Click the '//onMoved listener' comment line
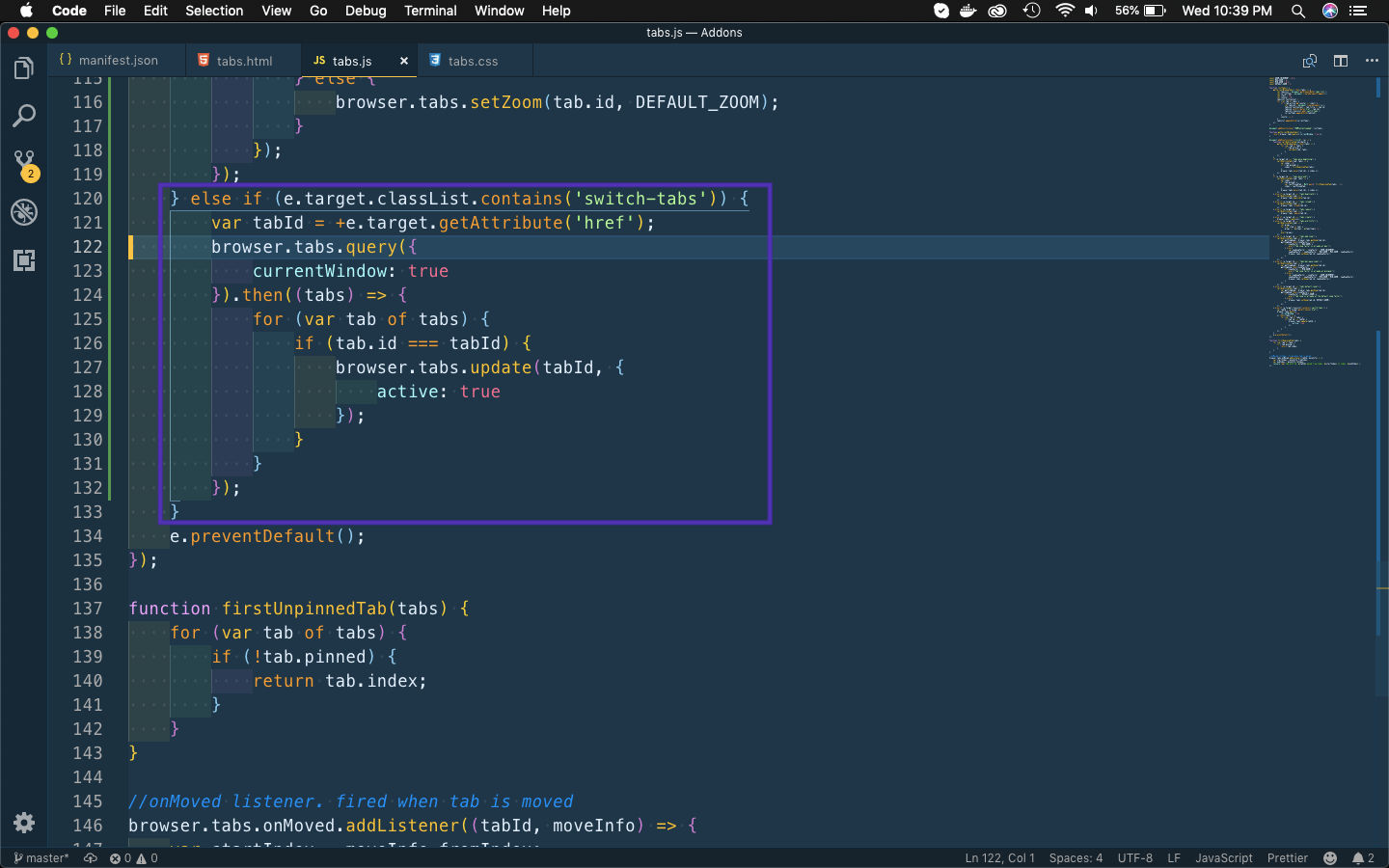Image resolution: width=1389 pixels, height=868 pixels. [x=350, y=801]
